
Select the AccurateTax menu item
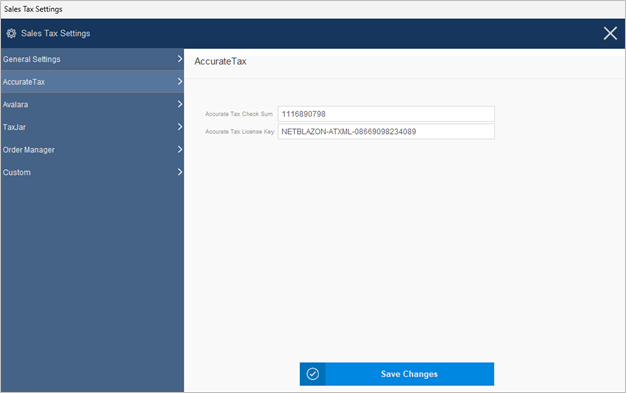(x=92, y=82)
